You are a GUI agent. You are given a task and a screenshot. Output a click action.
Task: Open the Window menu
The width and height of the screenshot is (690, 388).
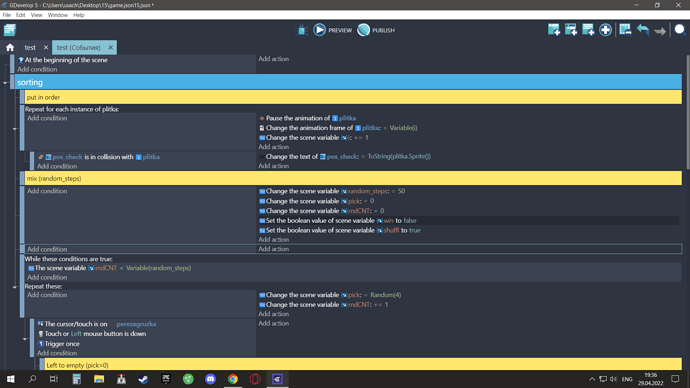coord(58,15)
